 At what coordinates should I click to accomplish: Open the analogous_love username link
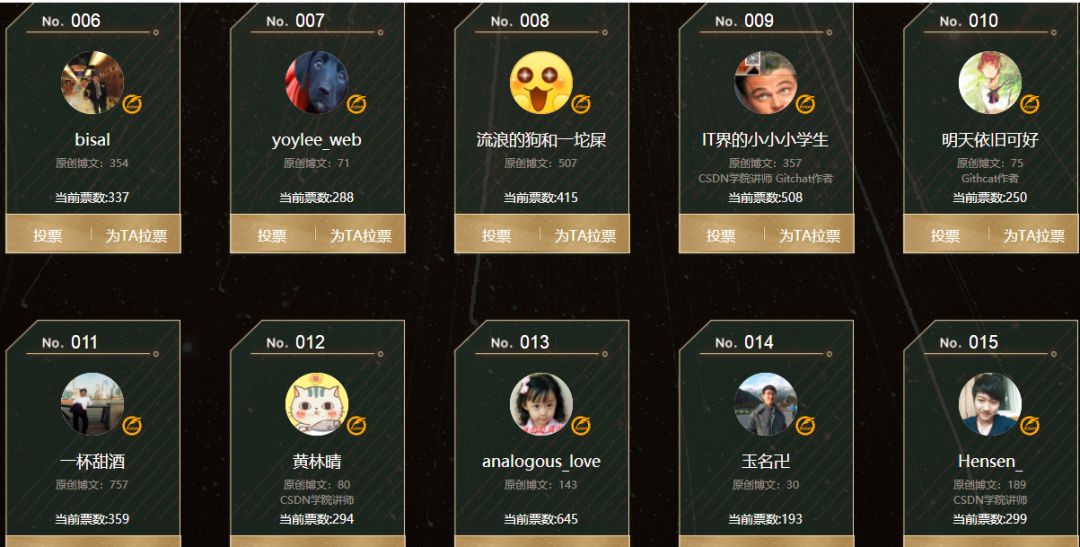541,462
